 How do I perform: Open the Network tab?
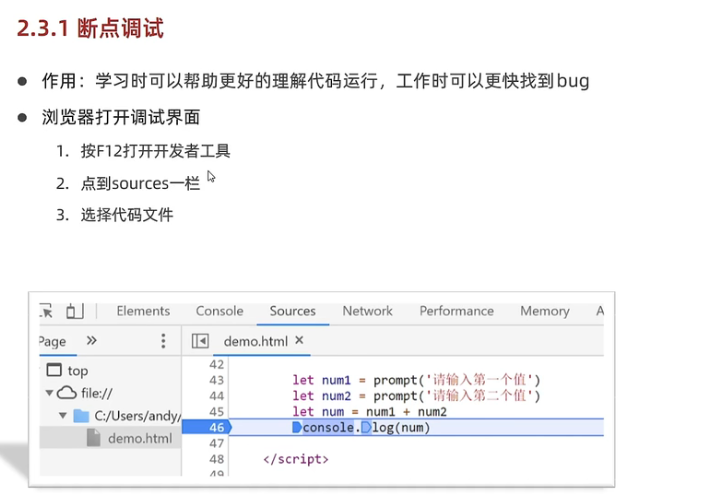[367, 311]
